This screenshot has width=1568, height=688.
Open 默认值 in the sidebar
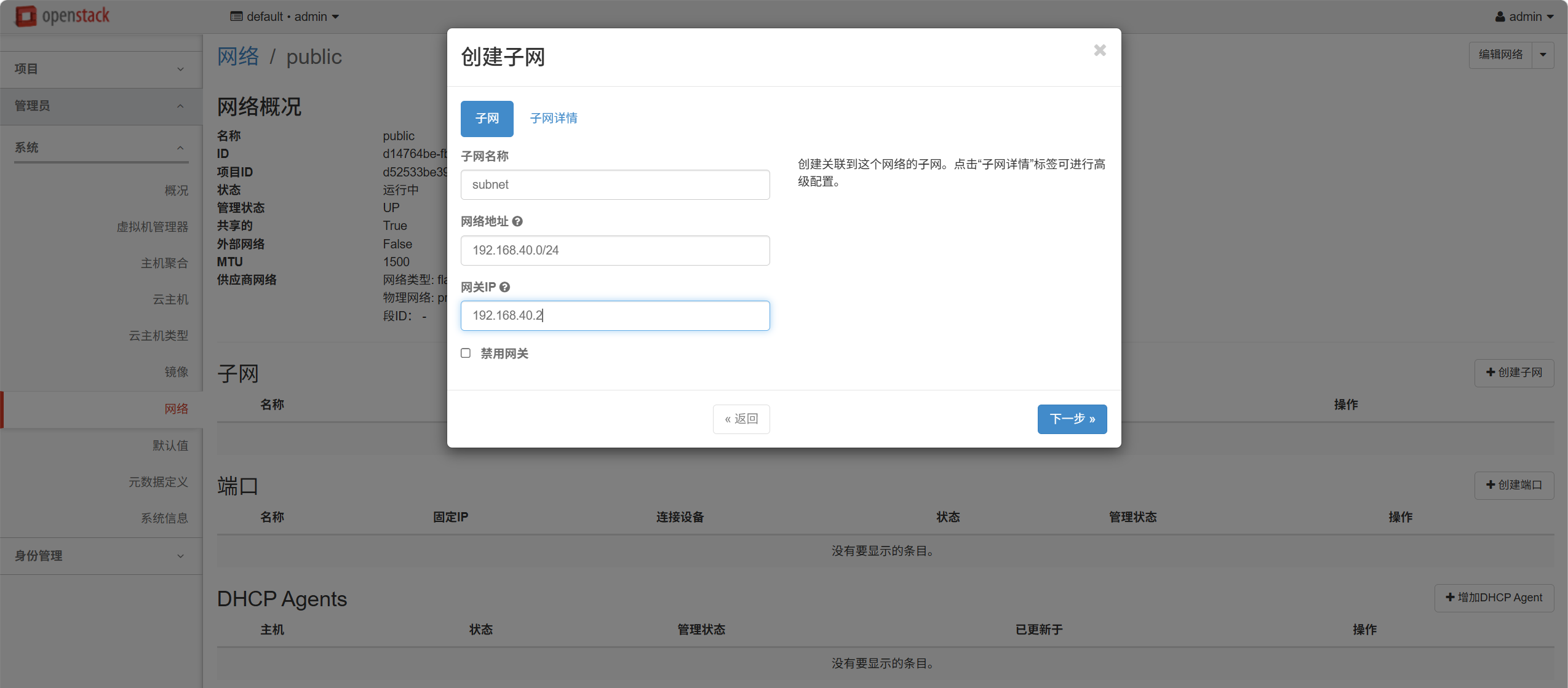170,445
